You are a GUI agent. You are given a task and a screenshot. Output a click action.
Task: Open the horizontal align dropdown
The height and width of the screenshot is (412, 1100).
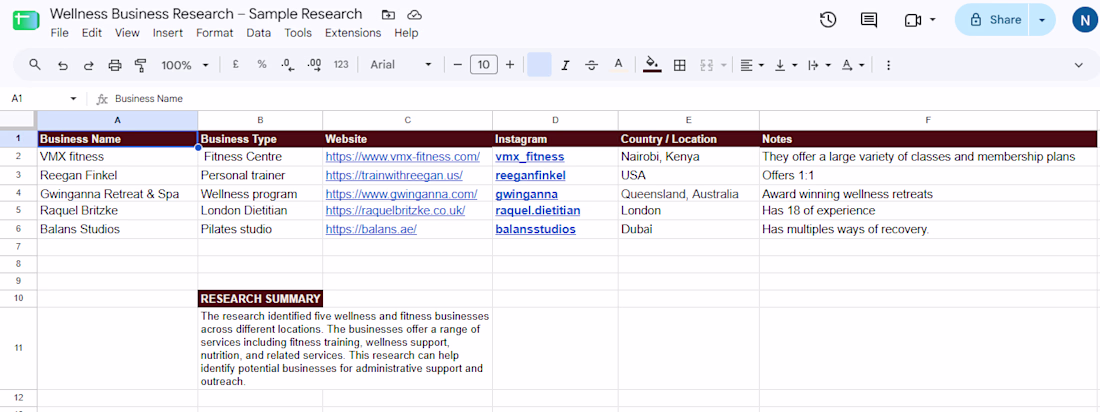tap(752, 65)
